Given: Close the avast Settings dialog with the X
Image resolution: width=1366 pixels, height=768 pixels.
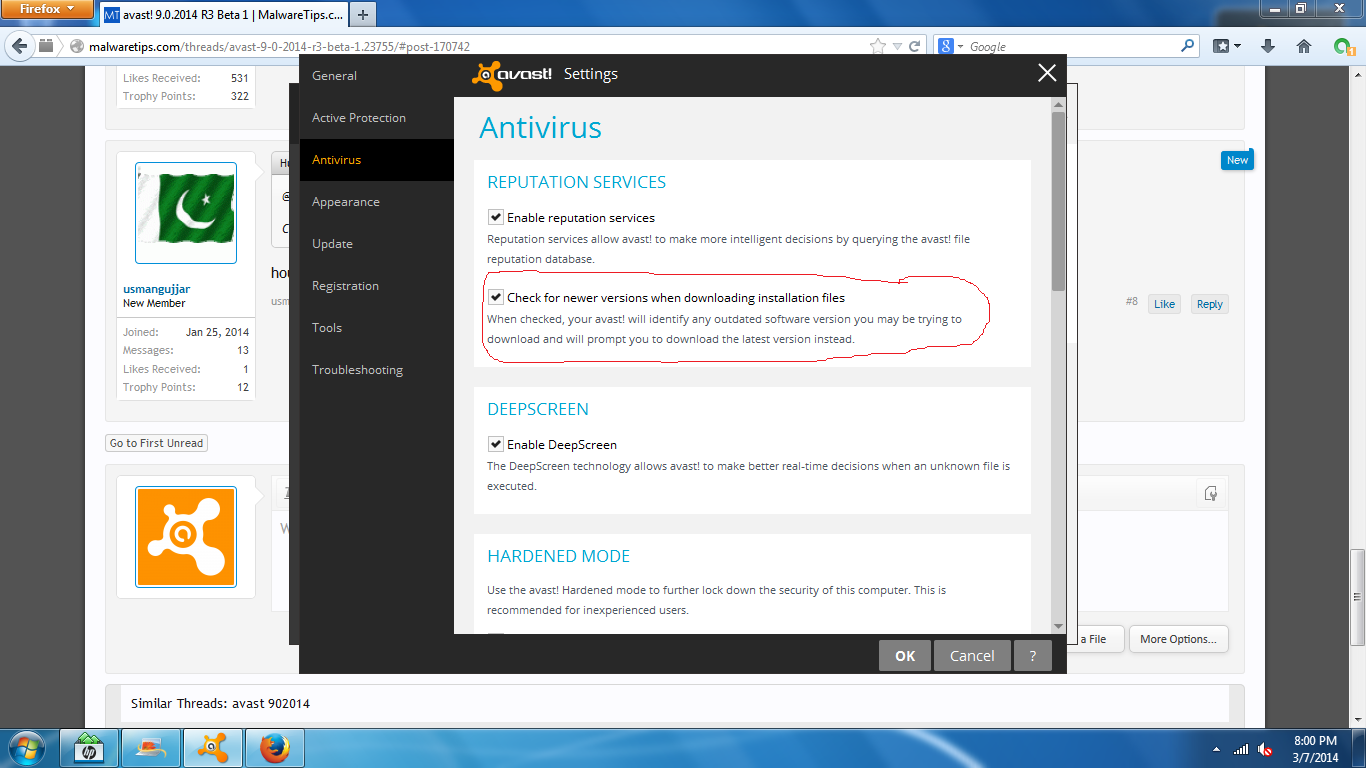Looking at the screenshot, I should (1047, 73).
